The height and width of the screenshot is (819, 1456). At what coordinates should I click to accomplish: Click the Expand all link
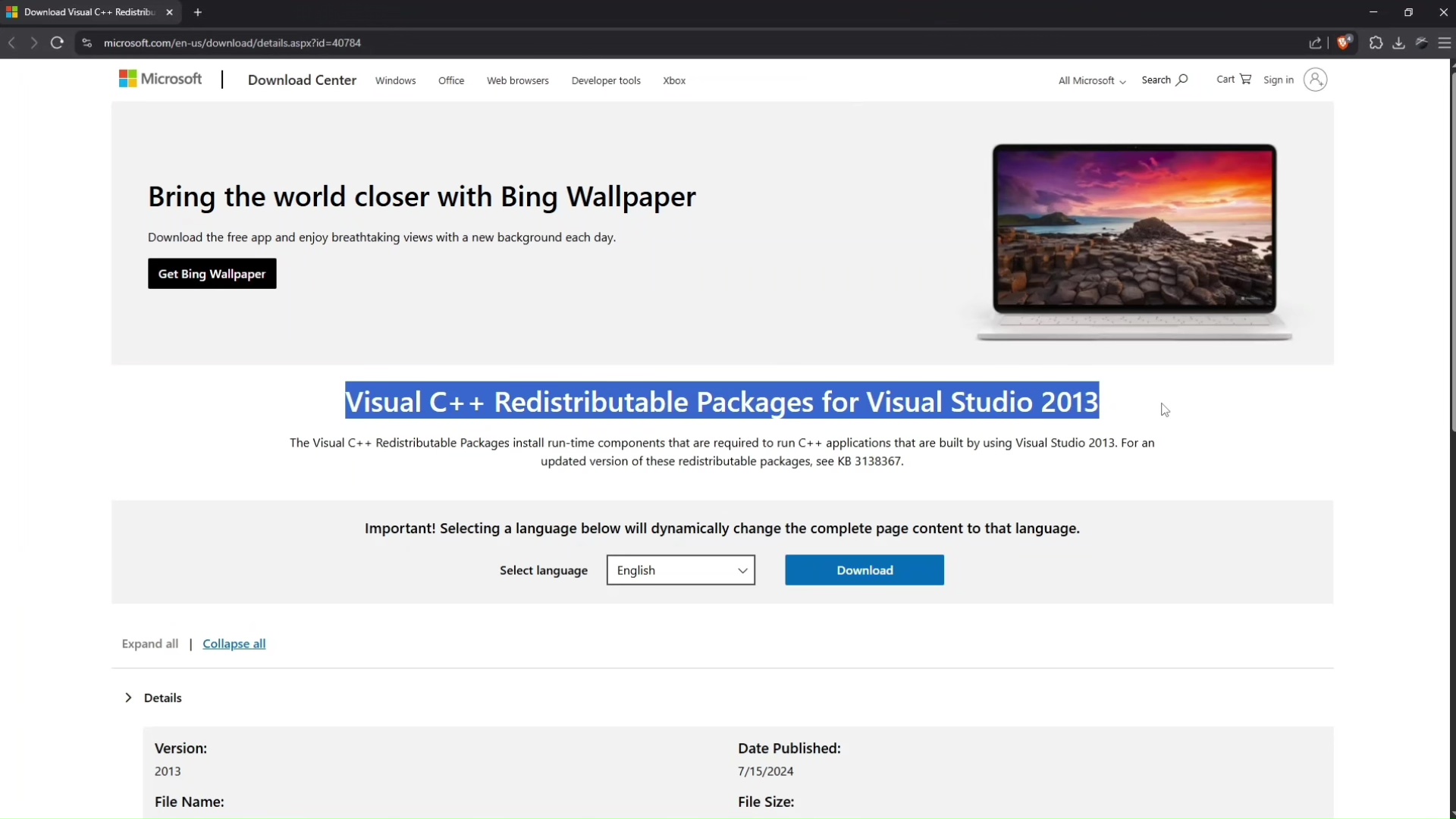coord(150,644)
